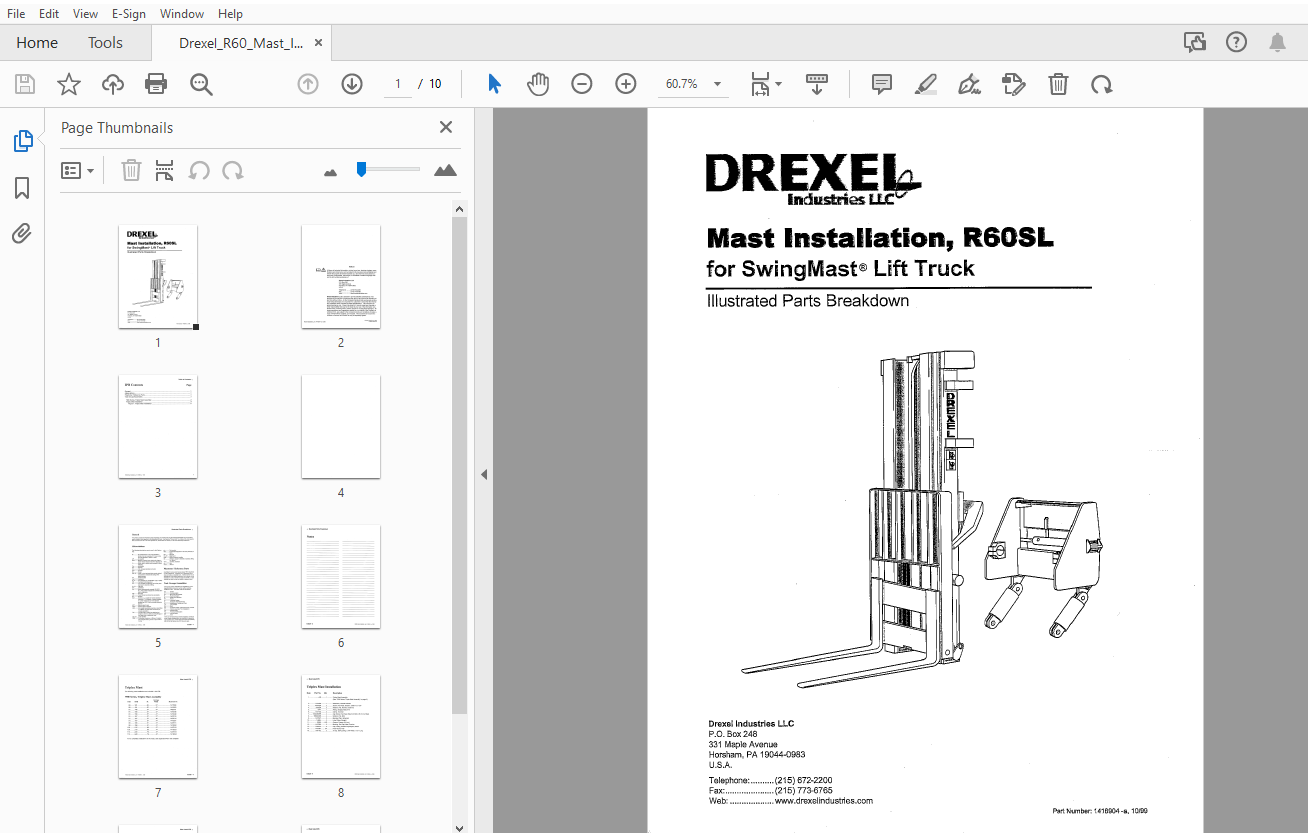Click the fit page scrolling-mode icon
The width and height of the screenshot is (1308, 833).
tap(761, 84)
